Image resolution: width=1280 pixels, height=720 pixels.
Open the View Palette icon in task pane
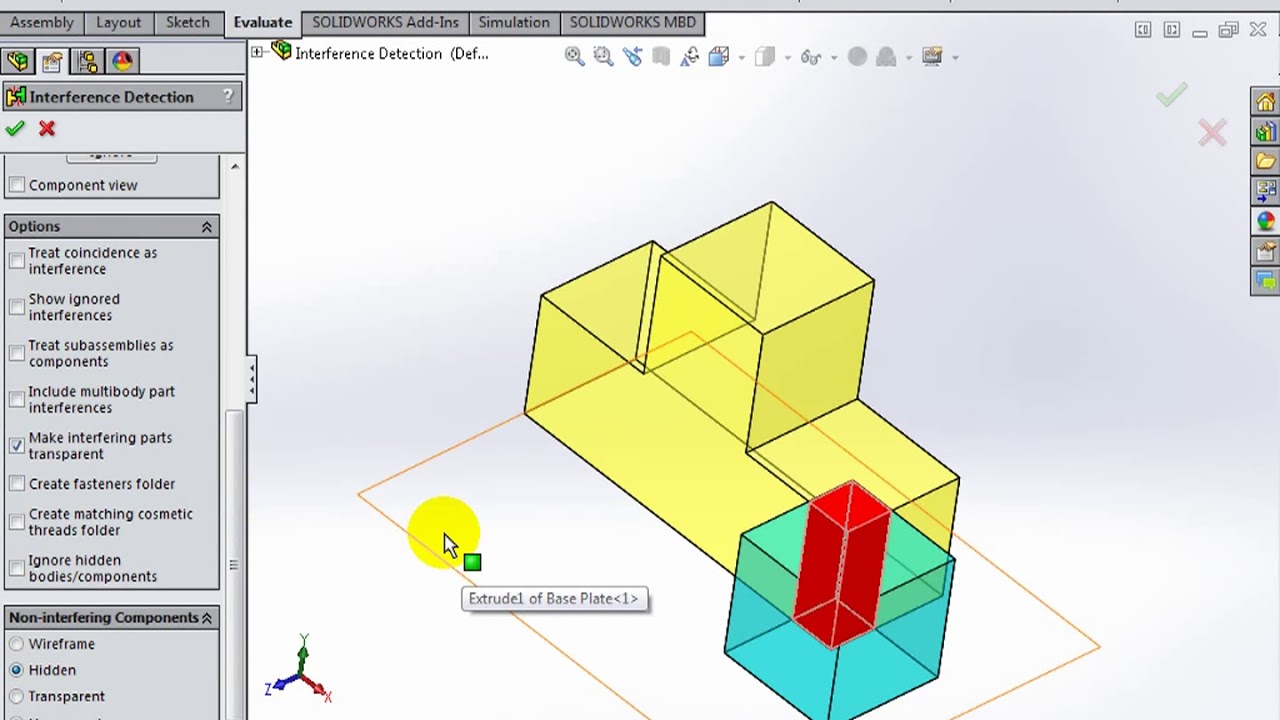[1265, 190]
